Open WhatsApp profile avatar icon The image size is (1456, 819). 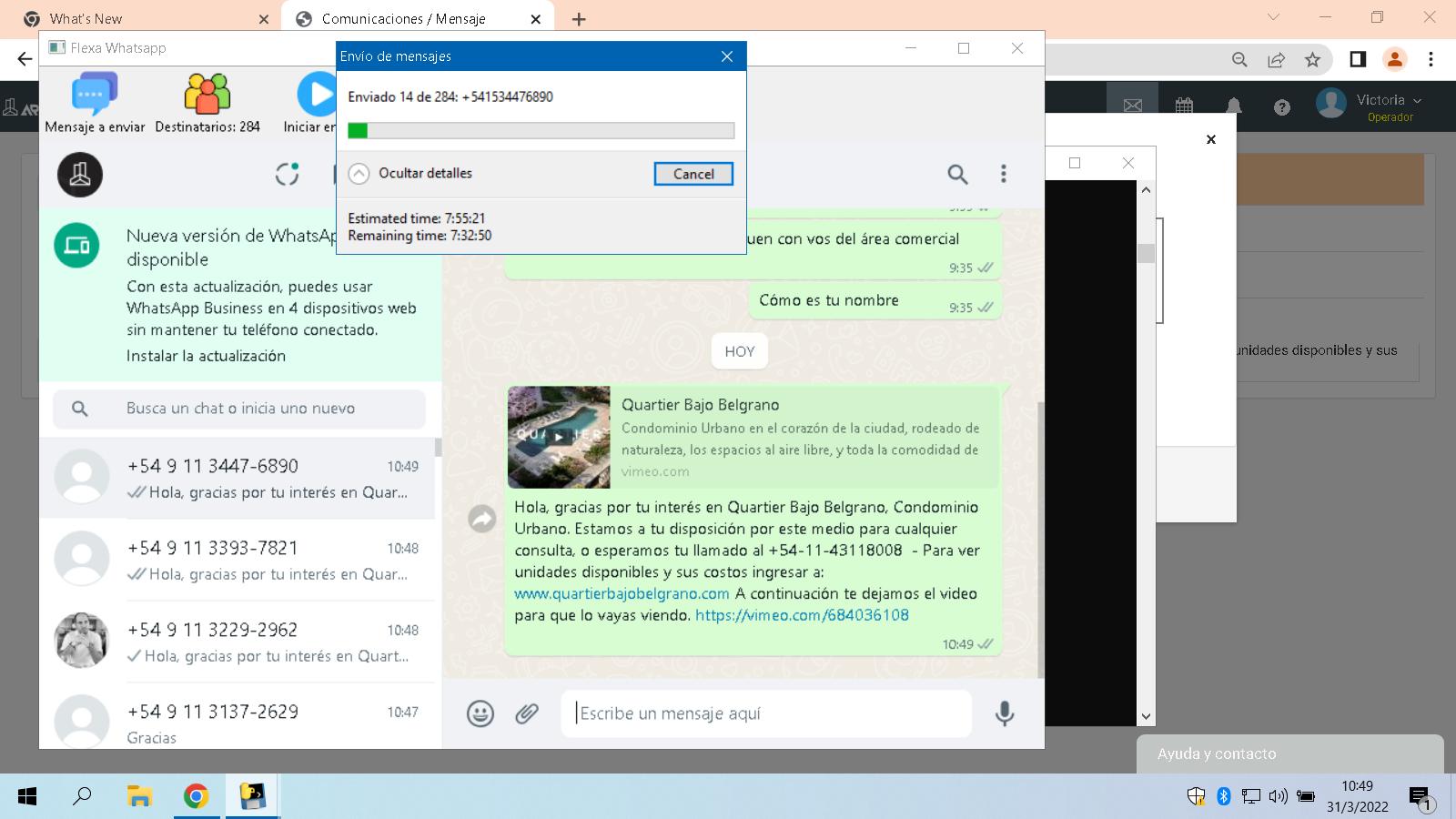coord(80,174)
